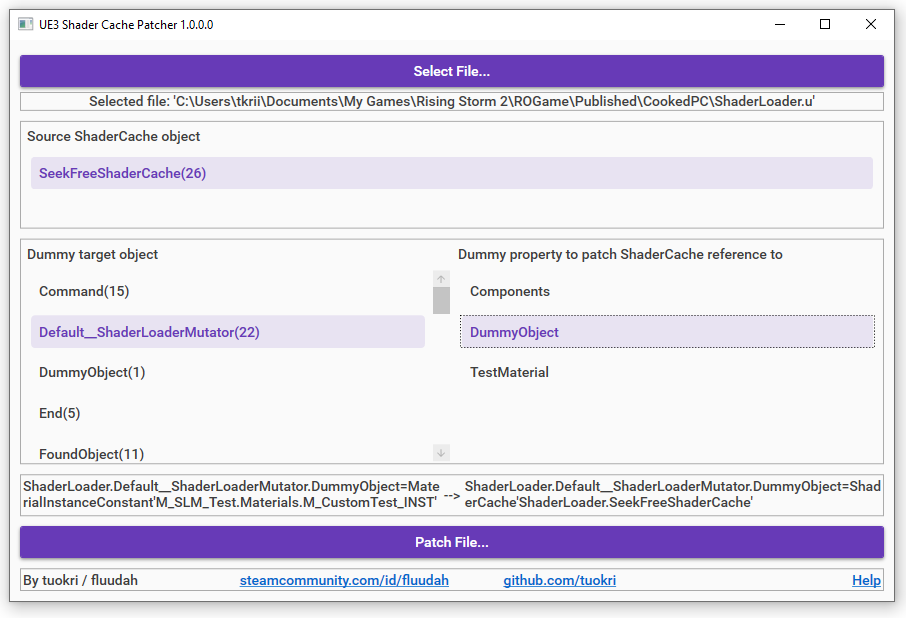Click the target list scroll-down arrow
906x618 pixels.
pyautogui.click(x=441, y=453)
